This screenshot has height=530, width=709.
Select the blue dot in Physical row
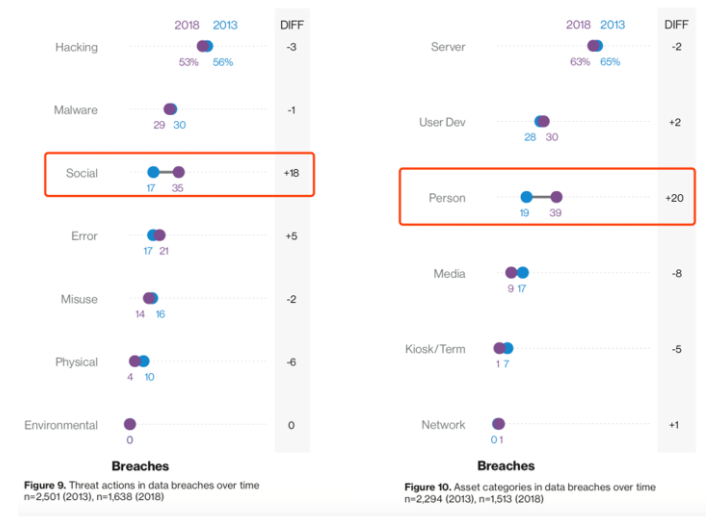click(144, 361)
